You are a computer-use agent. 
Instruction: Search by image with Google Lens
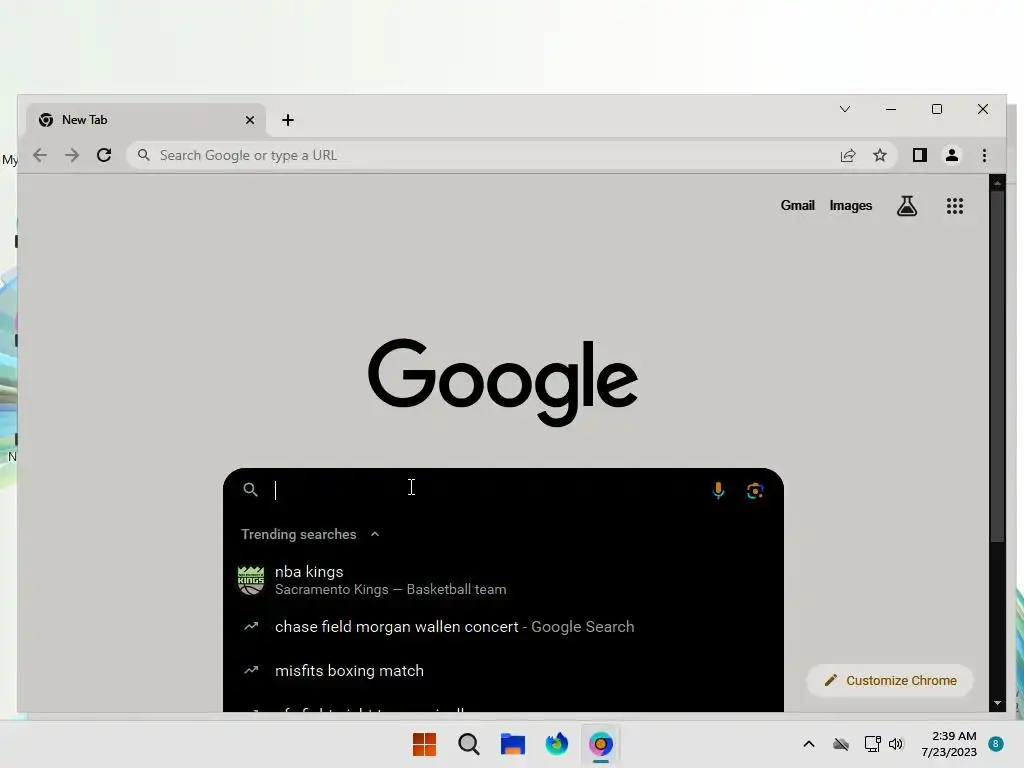tap(755, 490)
